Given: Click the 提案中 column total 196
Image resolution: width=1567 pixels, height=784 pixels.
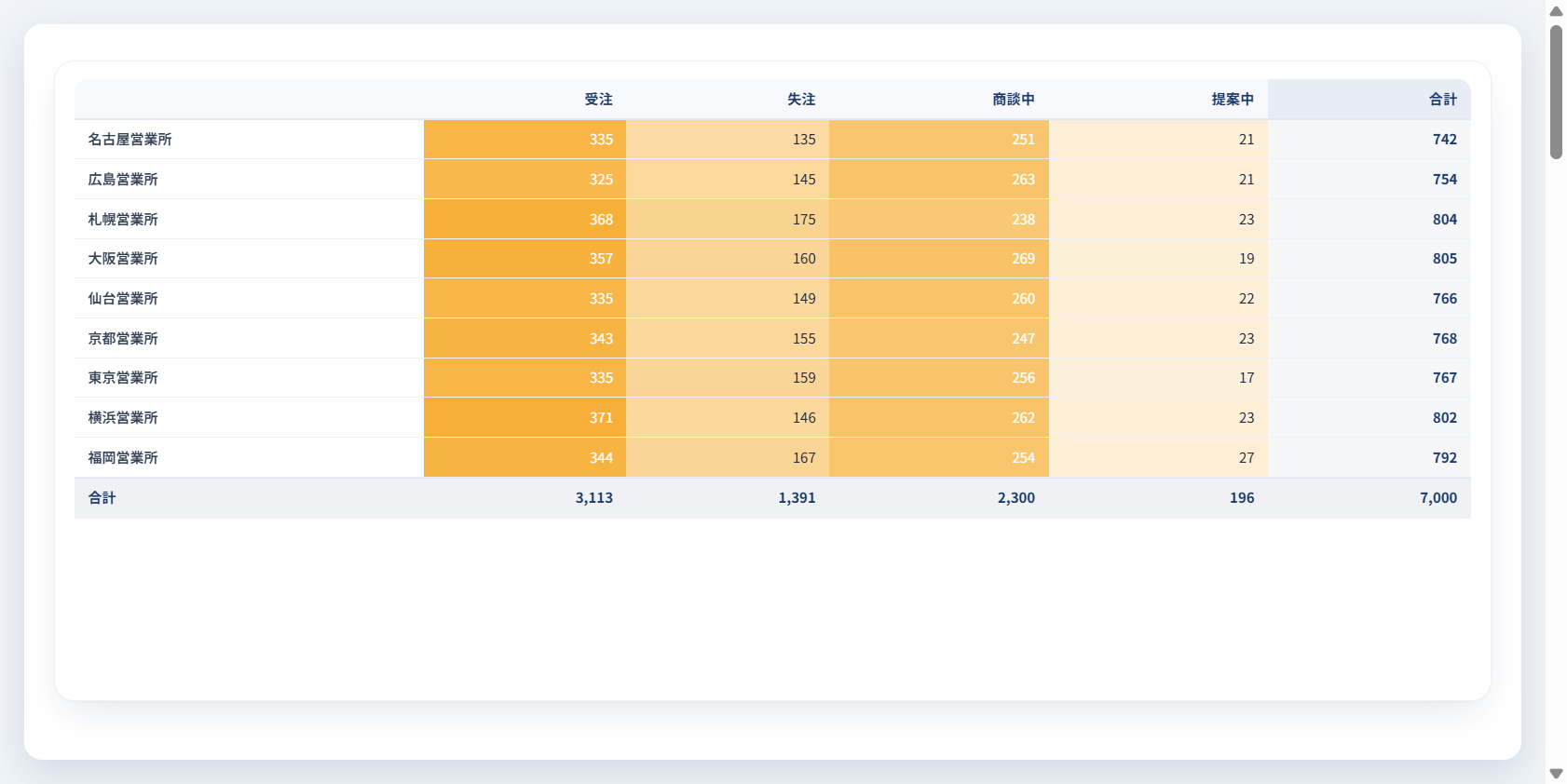Looking at the screenshot, I should (x=1158, y=498).
